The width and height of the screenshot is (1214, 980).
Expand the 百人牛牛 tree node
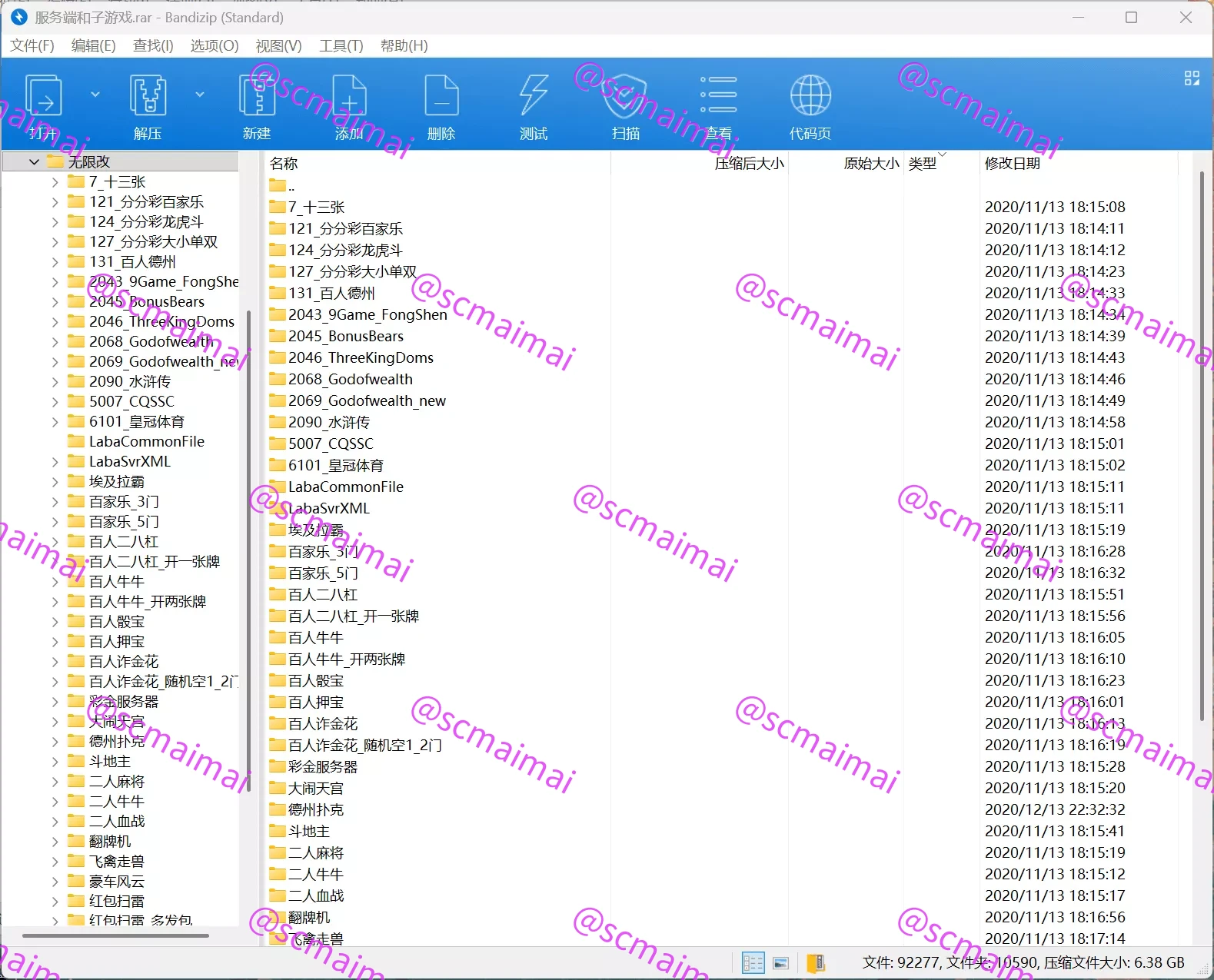coord(55,582)
